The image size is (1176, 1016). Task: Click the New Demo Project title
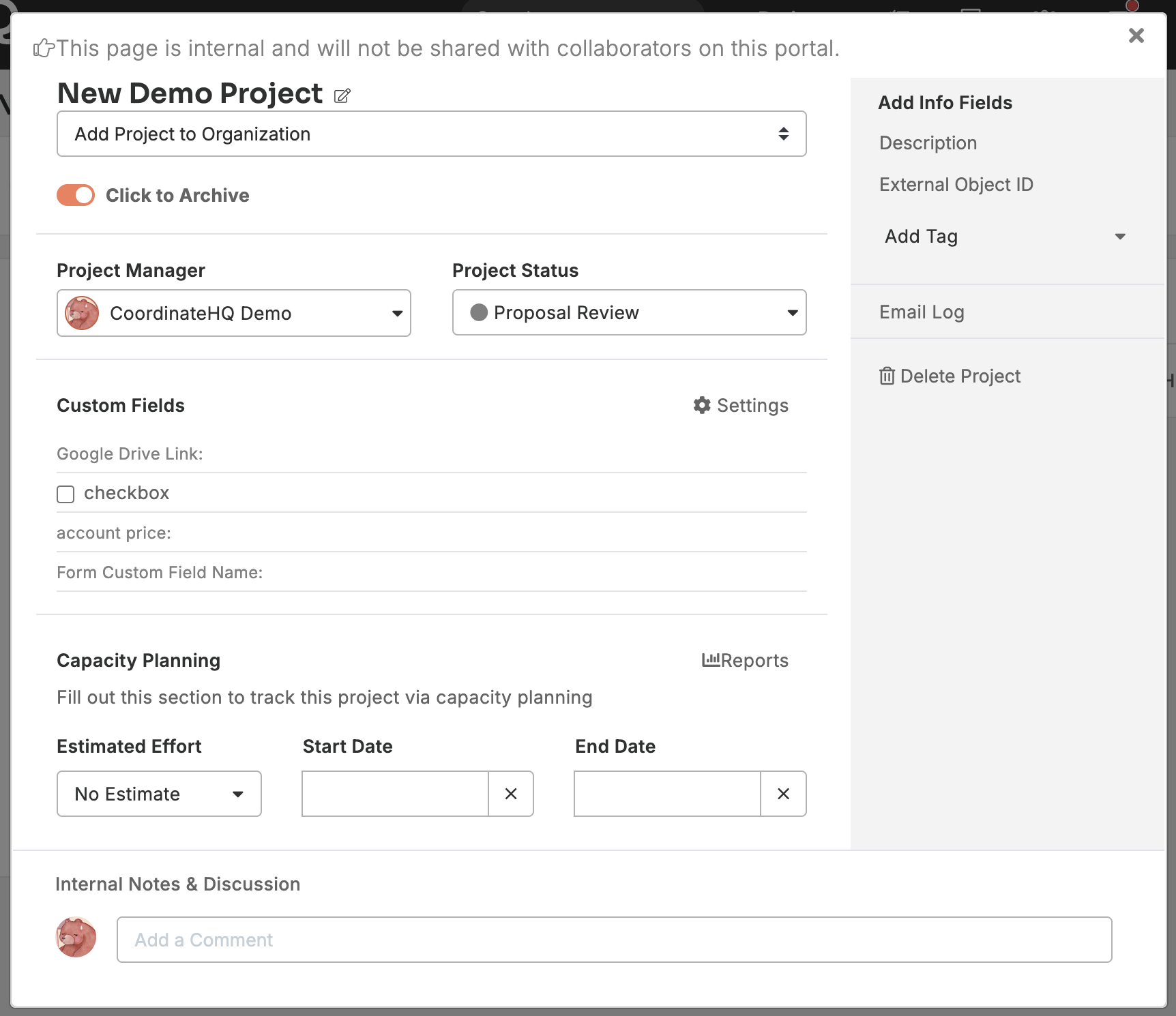(x=190, y=93)
